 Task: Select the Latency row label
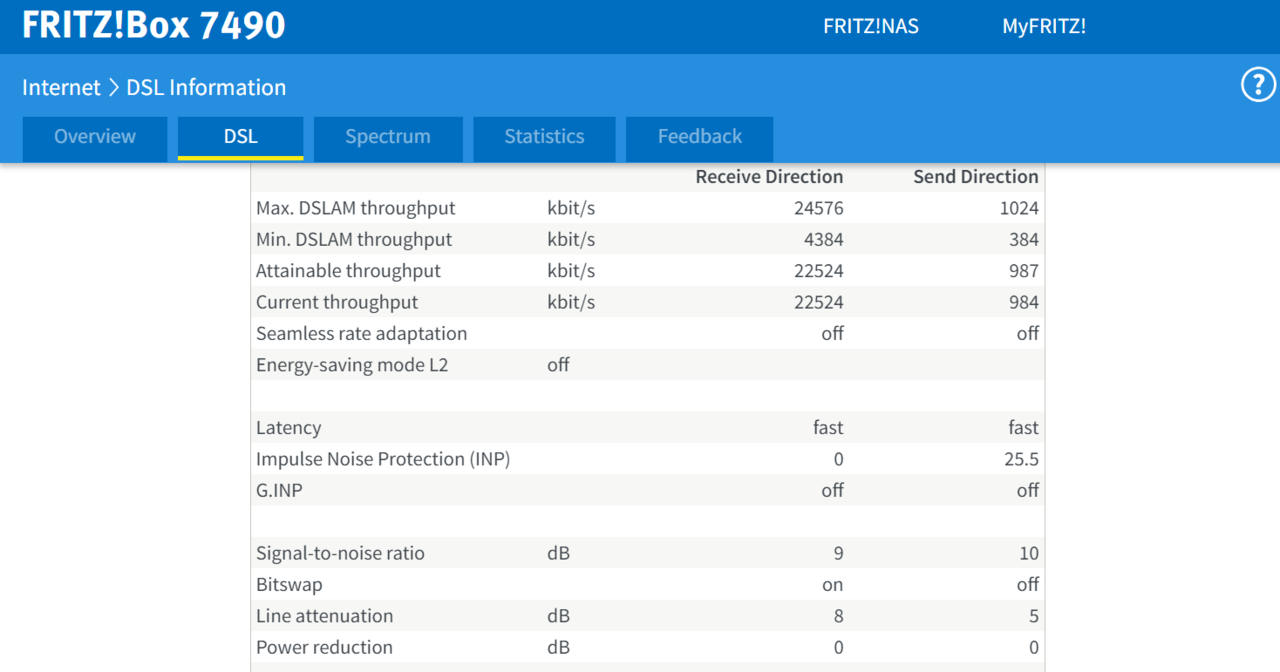[289, 428]
